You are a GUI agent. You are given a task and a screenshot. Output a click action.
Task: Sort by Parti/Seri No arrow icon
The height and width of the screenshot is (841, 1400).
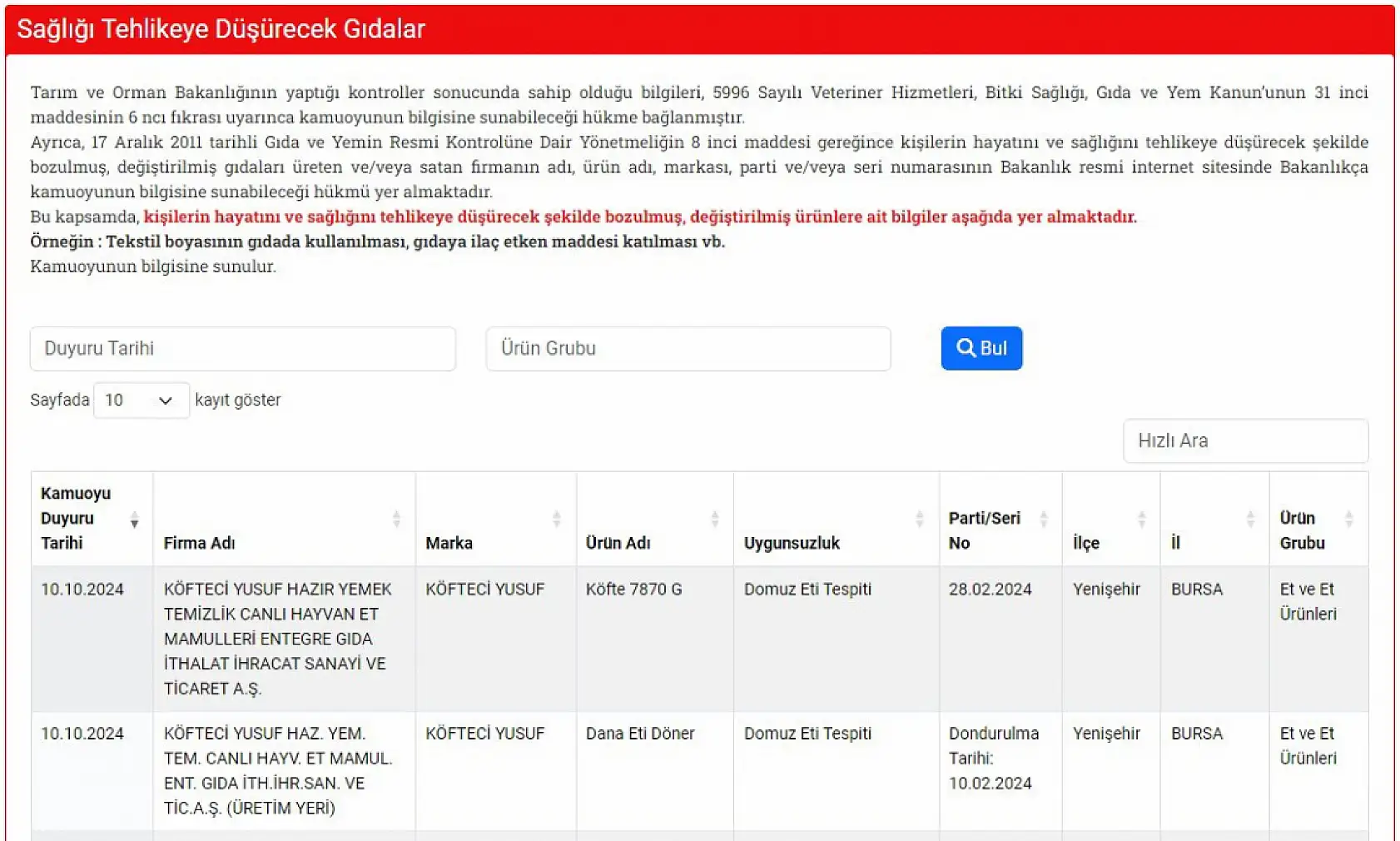pyautogui.click(x=1043, y=519)
